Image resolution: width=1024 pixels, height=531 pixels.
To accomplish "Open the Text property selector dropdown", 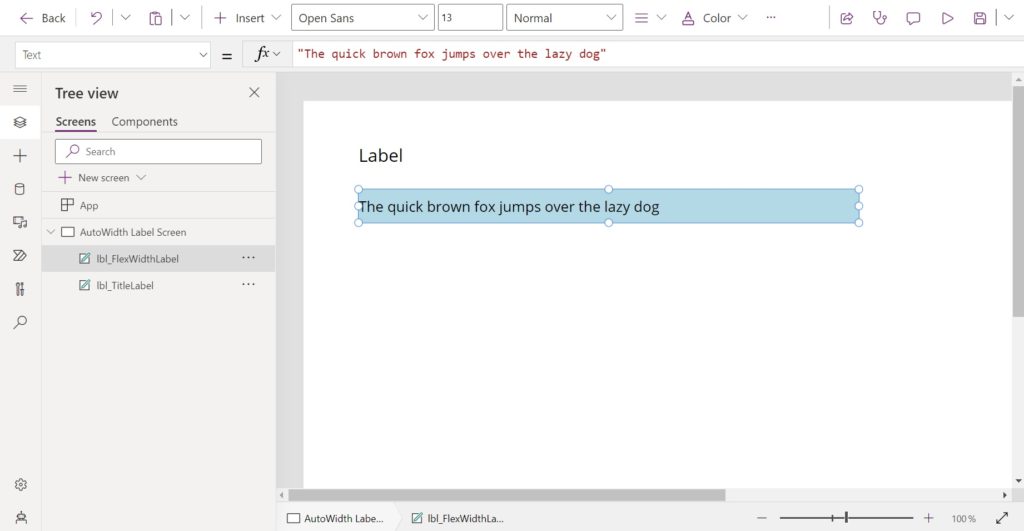I will 112,55.
